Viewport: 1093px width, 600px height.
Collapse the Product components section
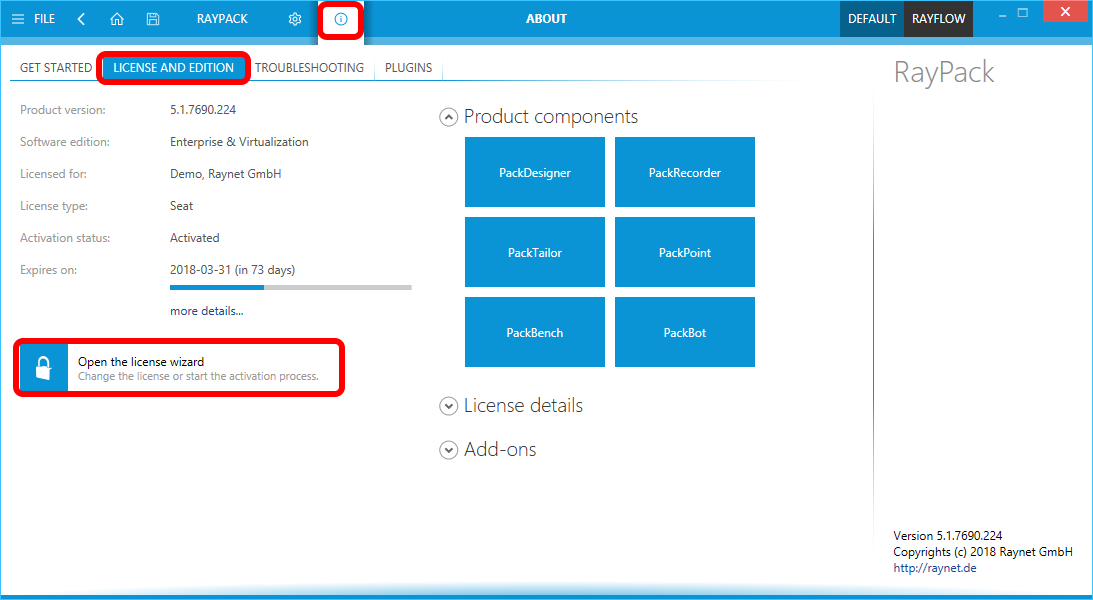(448, 117)
